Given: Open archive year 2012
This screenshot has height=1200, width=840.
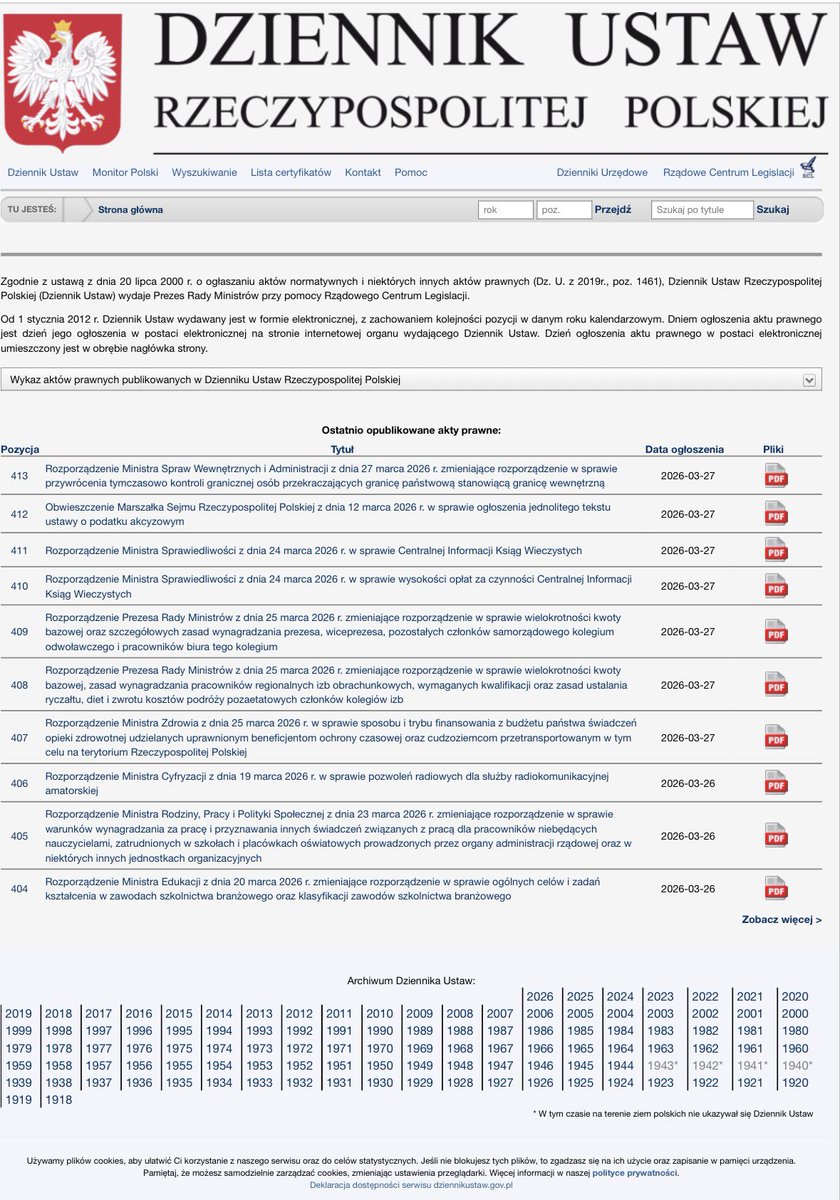Looking at the screenshot, I should (299, 1013).
